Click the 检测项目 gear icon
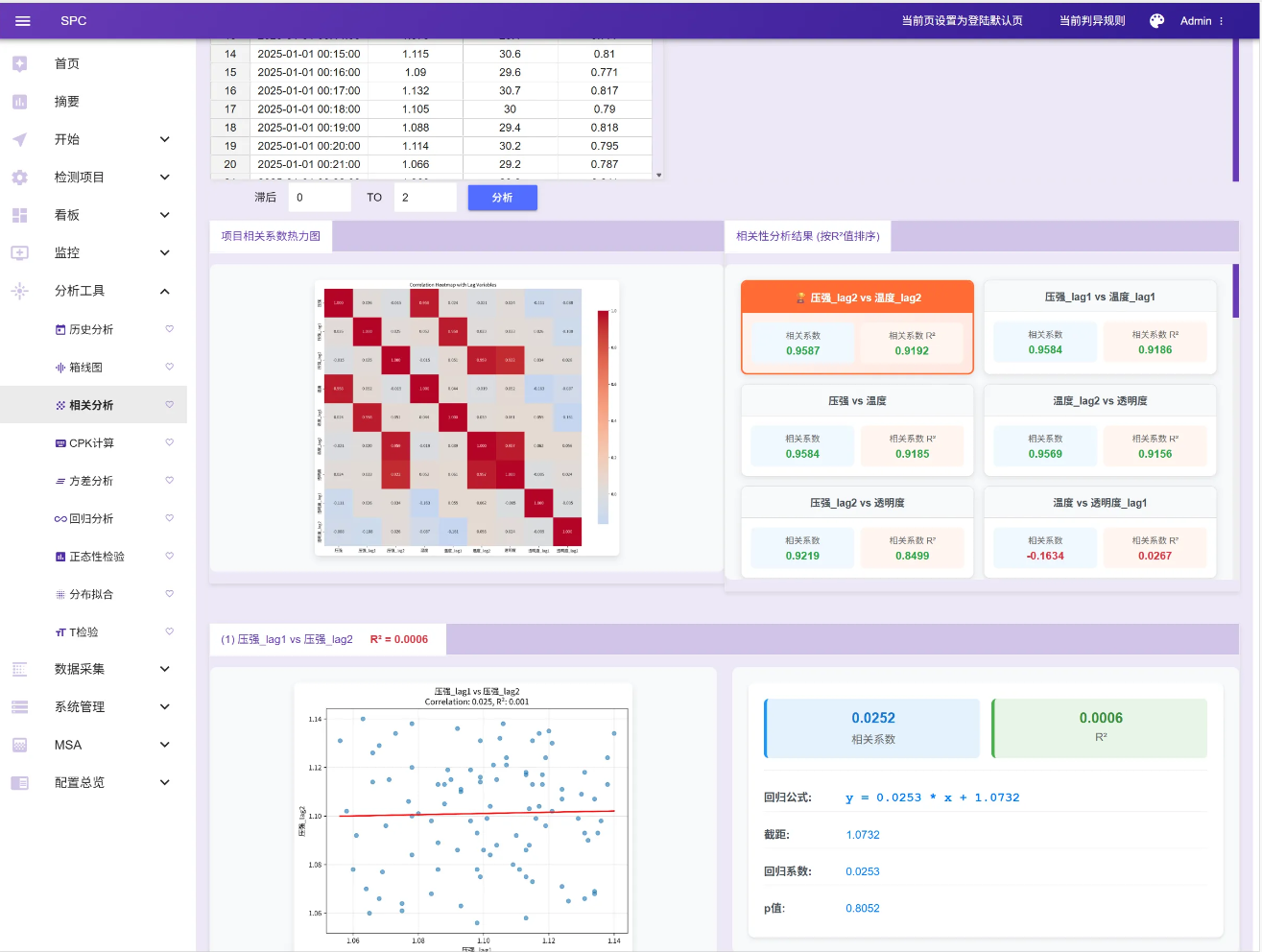This screenshot has width=1262, height=952. 19,178
